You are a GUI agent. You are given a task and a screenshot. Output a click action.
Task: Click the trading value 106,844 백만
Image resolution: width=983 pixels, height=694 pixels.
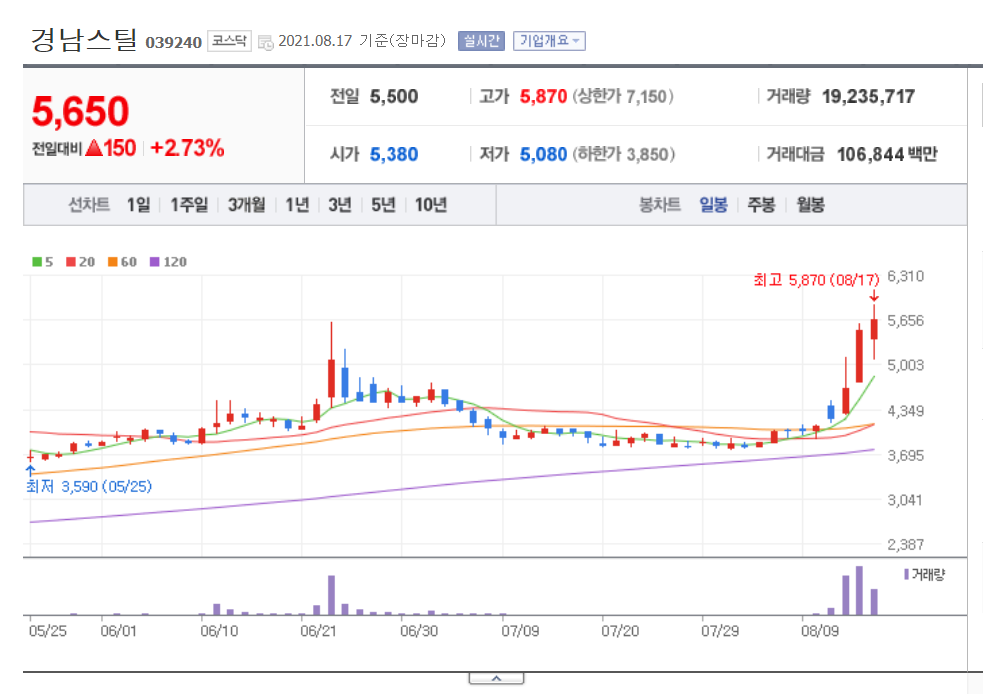click(887, 154)
